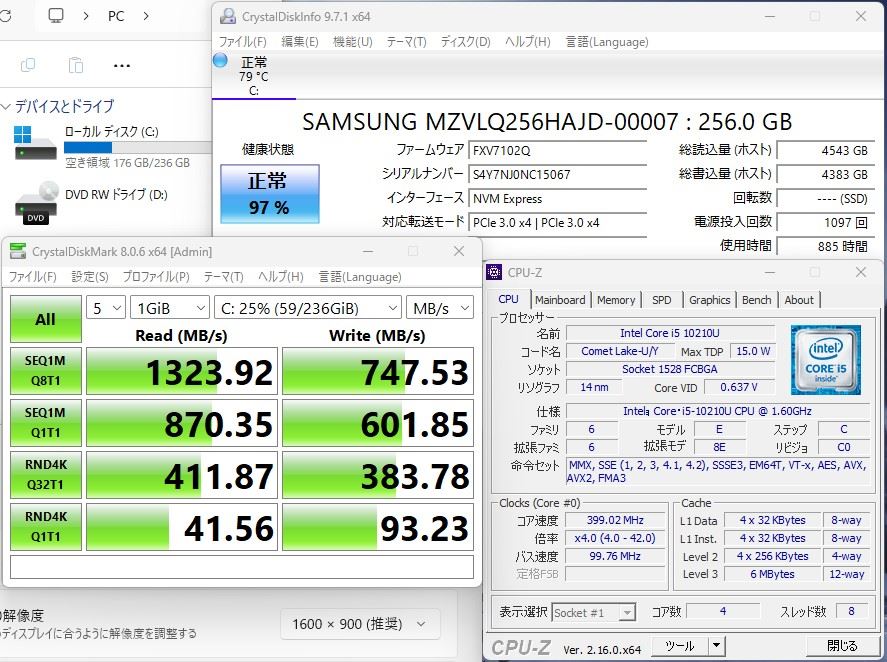Image resolution: width=887 pixels, height=662 pixels.
Task: Open the 1600 × 900 resolution dropdown
Action: click(x=360, y=624)
